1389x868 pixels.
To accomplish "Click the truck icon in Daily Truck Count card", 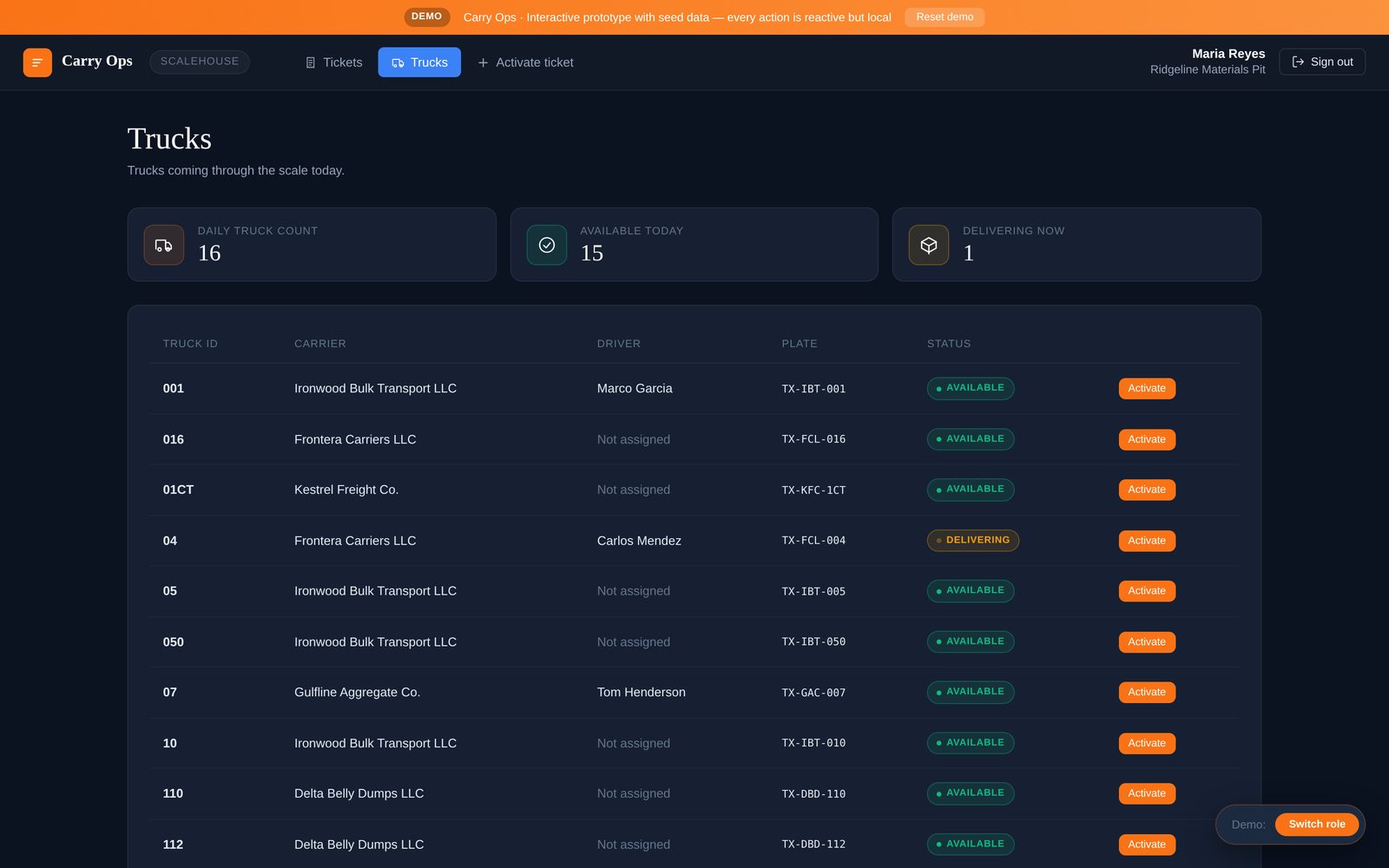I will (x=164, y=245).
